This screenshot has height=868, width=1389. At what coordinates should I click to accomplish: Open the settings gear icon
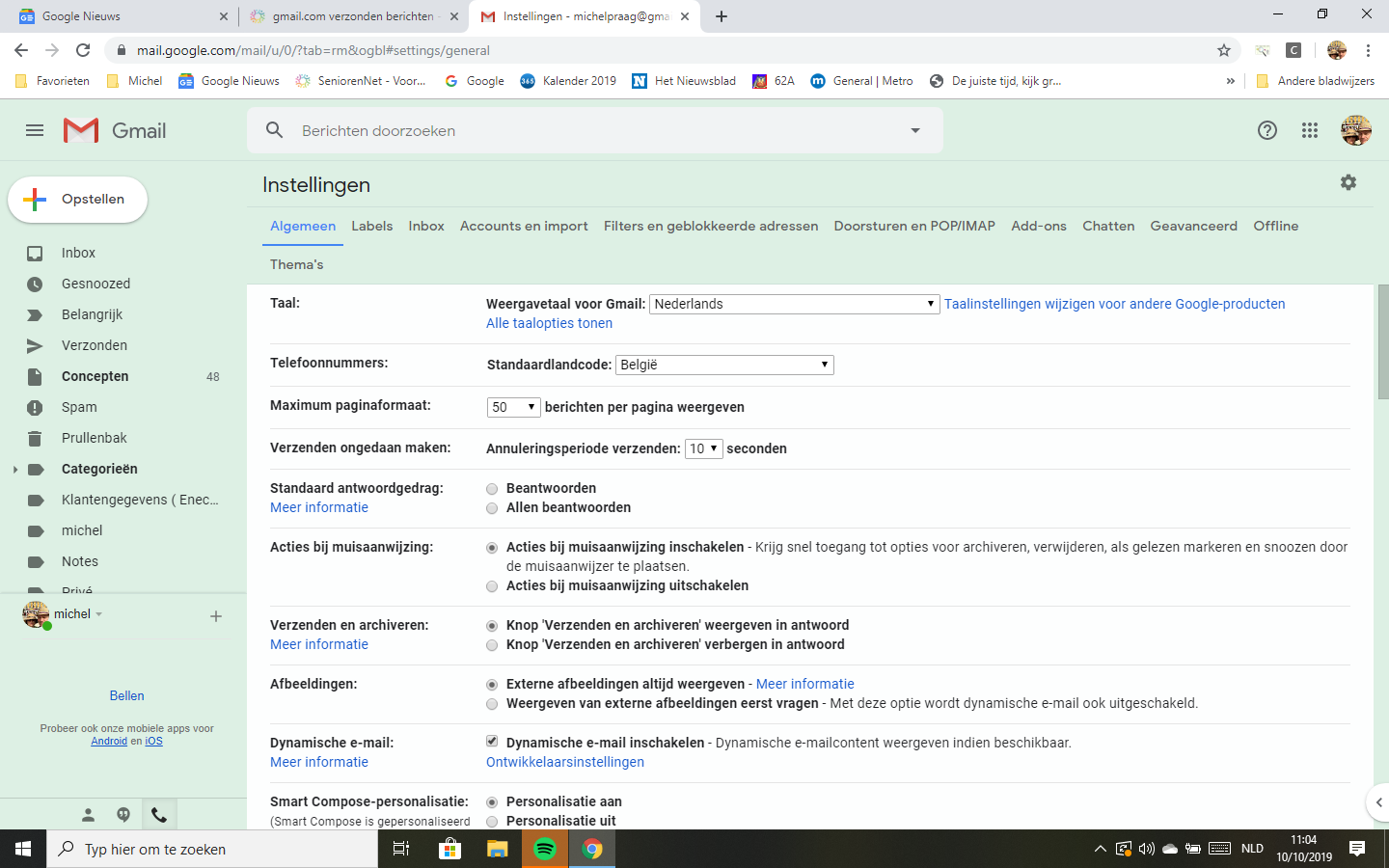1348,181
